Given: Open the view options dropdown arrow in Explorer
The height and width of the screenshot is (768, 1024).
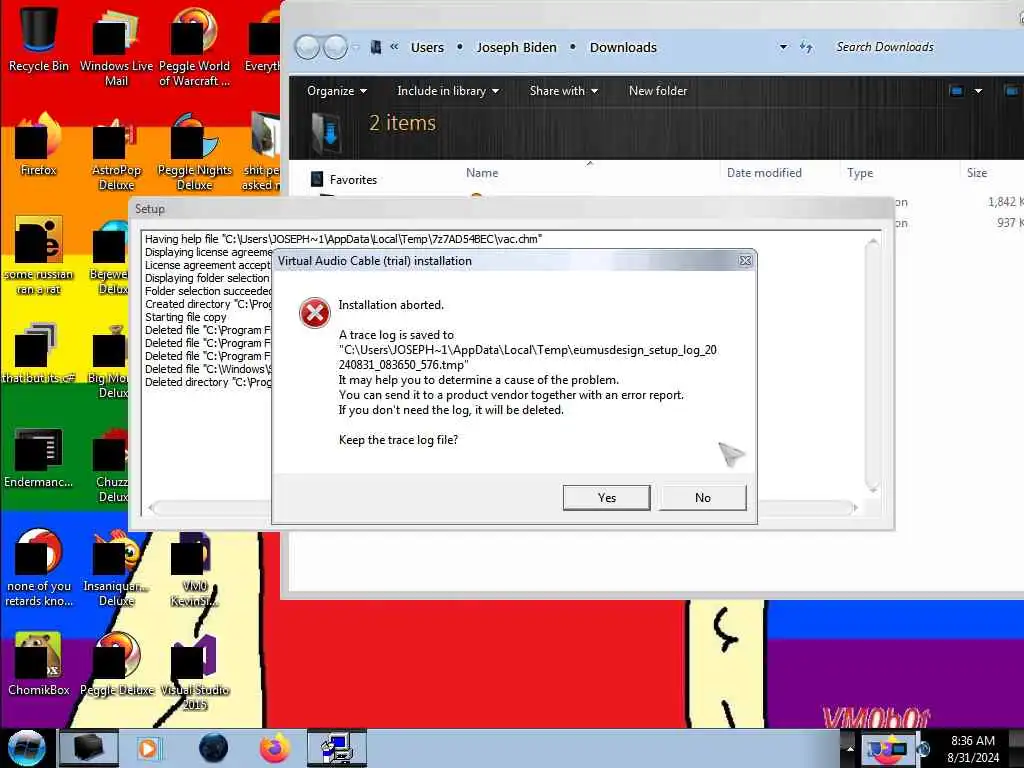Looking at the screenshot, I should [978, 91].
